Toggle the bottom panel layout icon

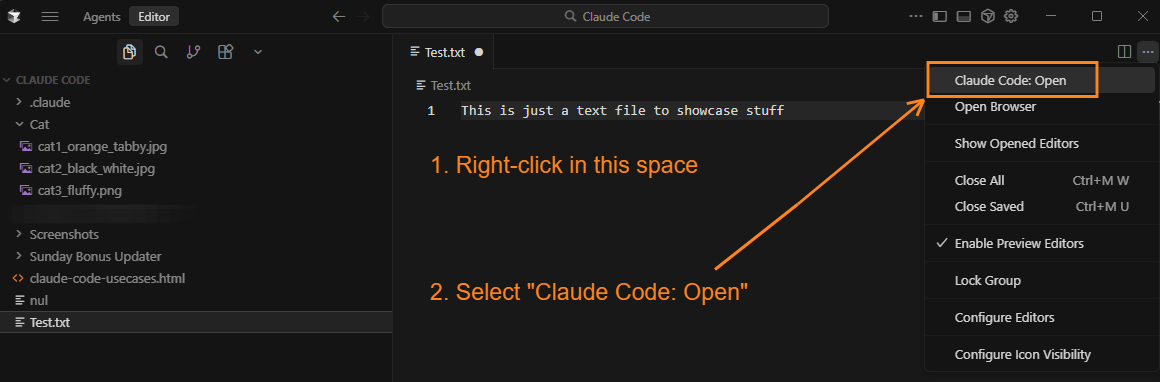[963, 16]
